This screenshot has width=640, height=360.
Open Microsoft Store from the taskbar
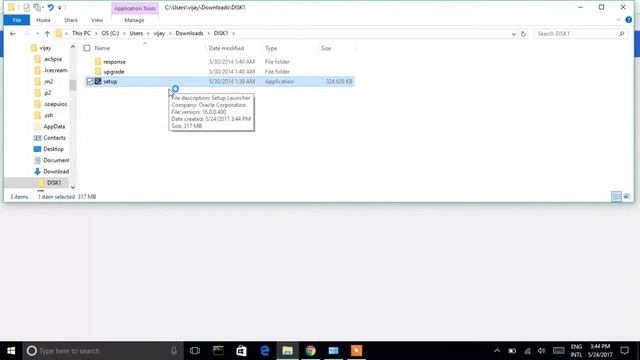click(241, 351)
